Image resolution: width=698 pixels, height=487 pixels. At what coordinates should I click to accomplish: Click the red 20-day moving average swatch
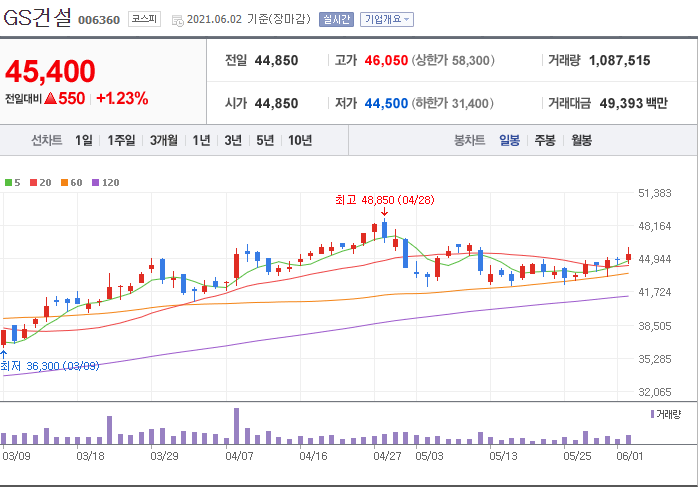33,183
